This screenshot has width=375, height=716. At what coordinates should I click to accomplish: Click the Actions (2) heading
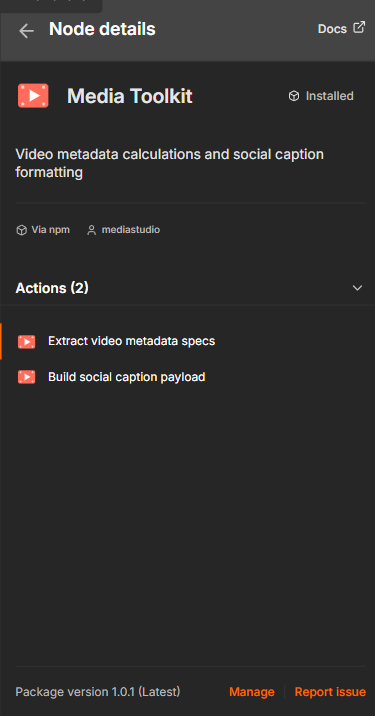[x=52, y=288]
